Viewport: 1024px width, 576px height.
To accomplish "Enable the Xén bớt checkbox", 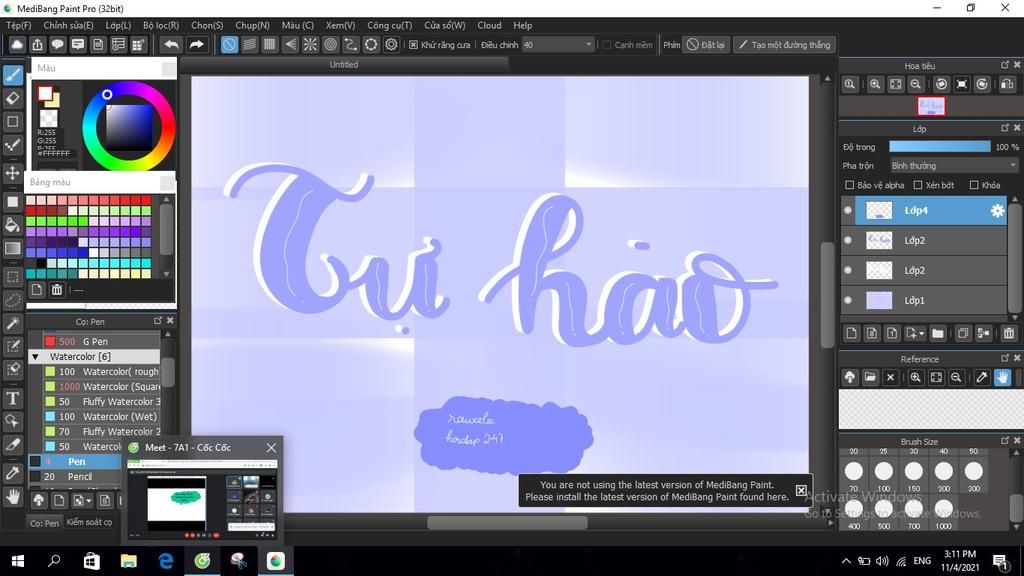I will click(918, 185).
